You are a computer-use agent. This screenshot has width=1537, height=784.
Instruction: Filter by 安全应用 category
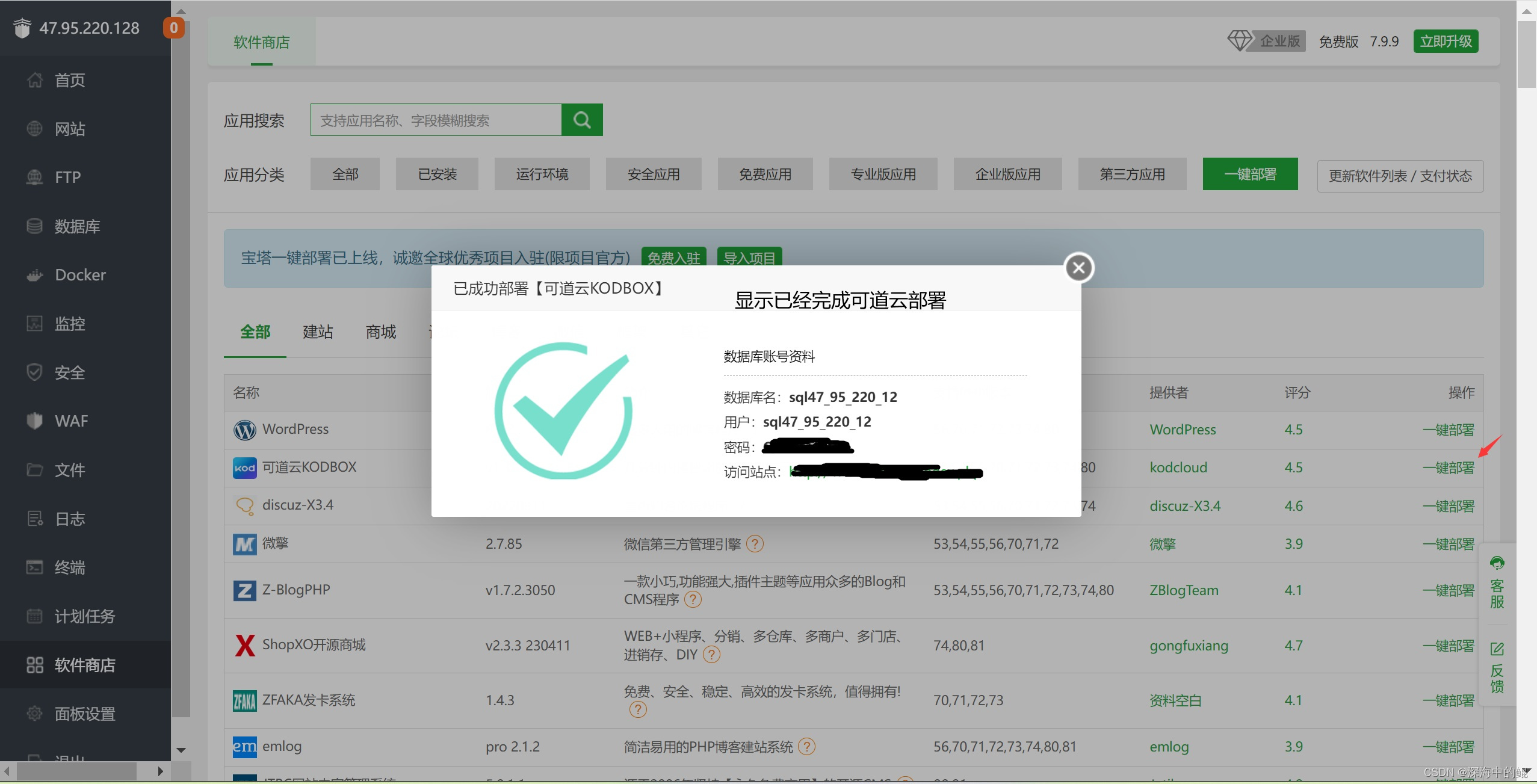654,174
